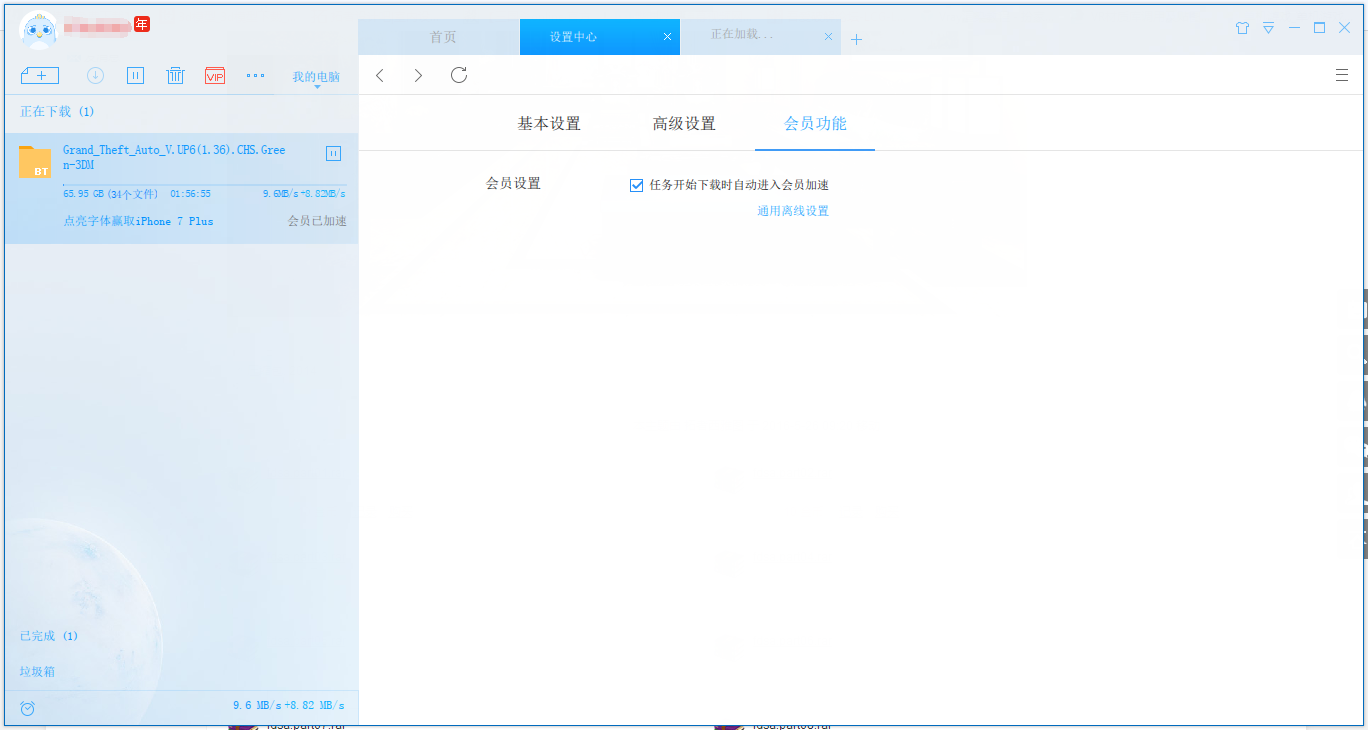Click the alarm clock scheduler icon
Image resolution: width=1368 pixels, height=730 pixels.
pyautogui.click(x=28, y=708)
